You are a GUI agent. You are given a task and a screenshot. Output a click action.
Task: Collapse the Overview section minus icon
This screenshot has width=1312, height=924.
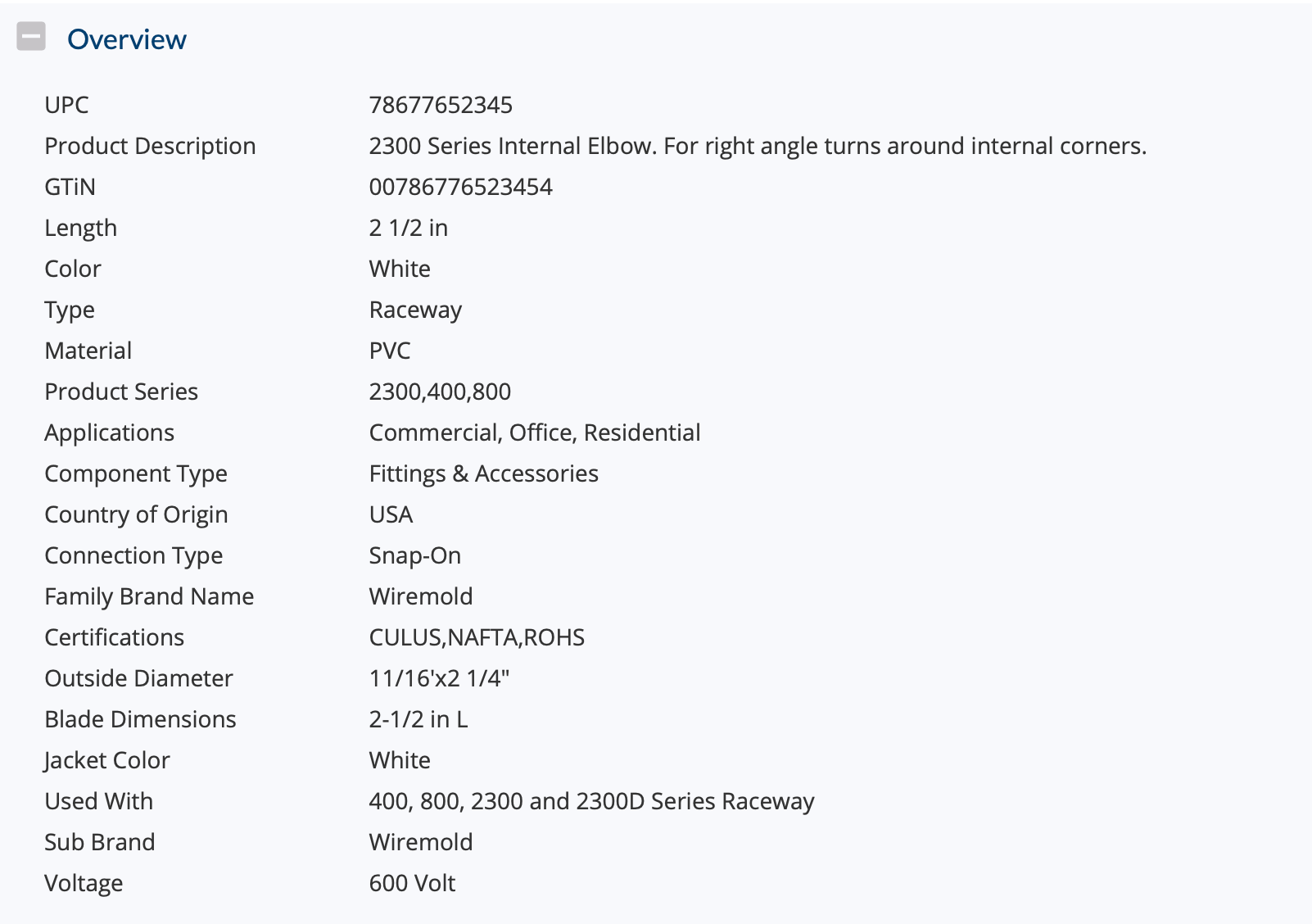click(31, 36)
